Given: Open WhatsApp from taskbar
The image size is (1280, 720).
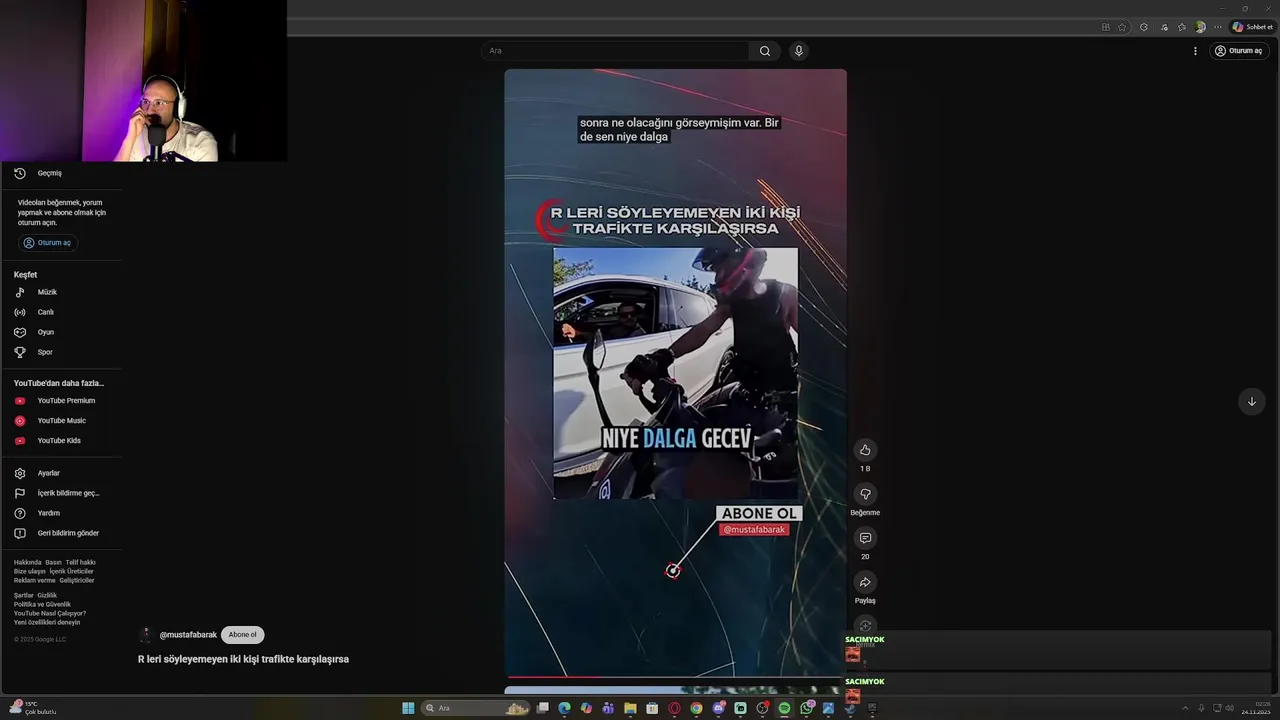Looking at the screenshot, I should coord(806,708).
